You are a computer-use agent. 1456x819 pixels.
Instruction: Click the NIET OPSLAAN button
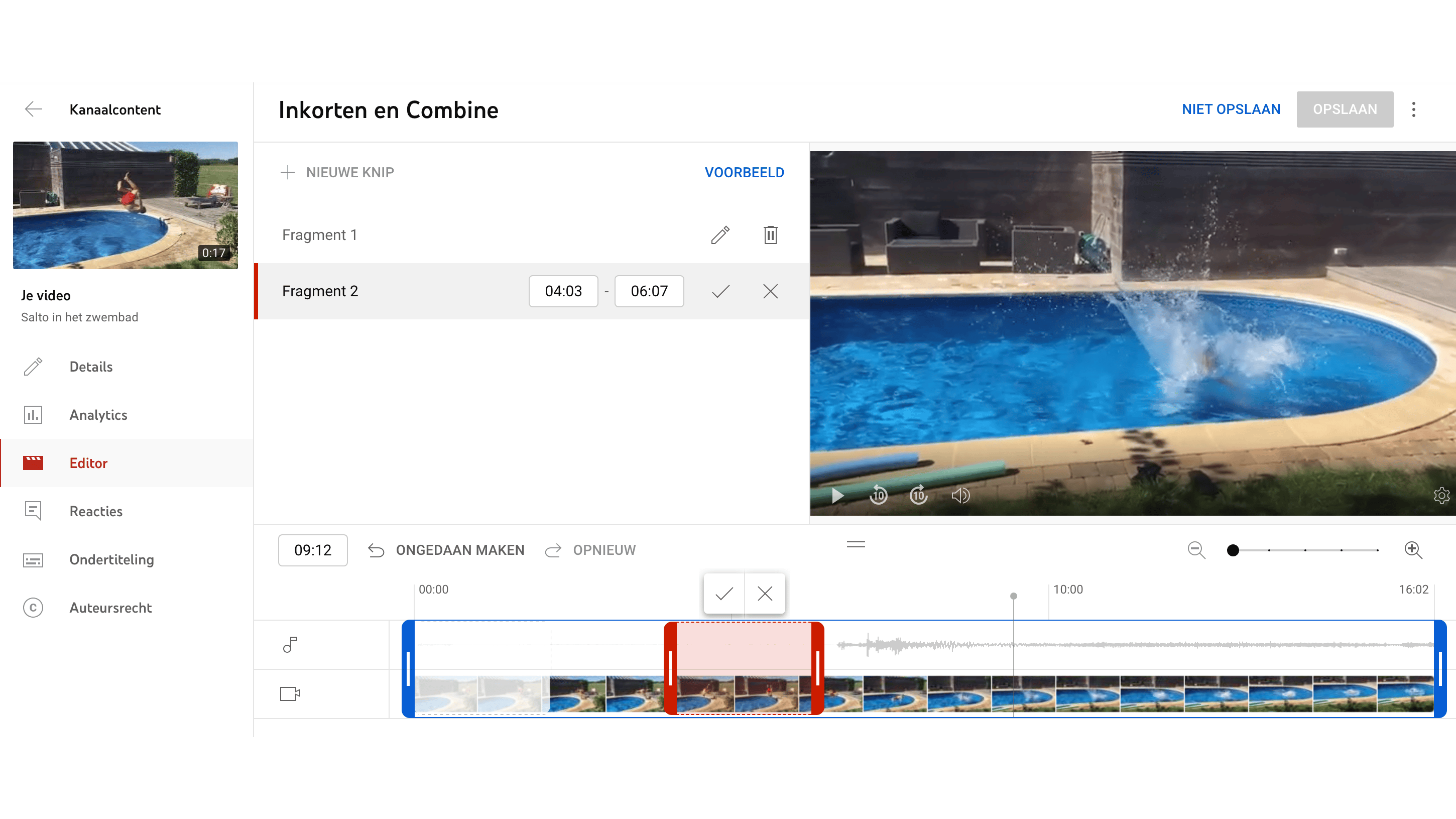1231,109
